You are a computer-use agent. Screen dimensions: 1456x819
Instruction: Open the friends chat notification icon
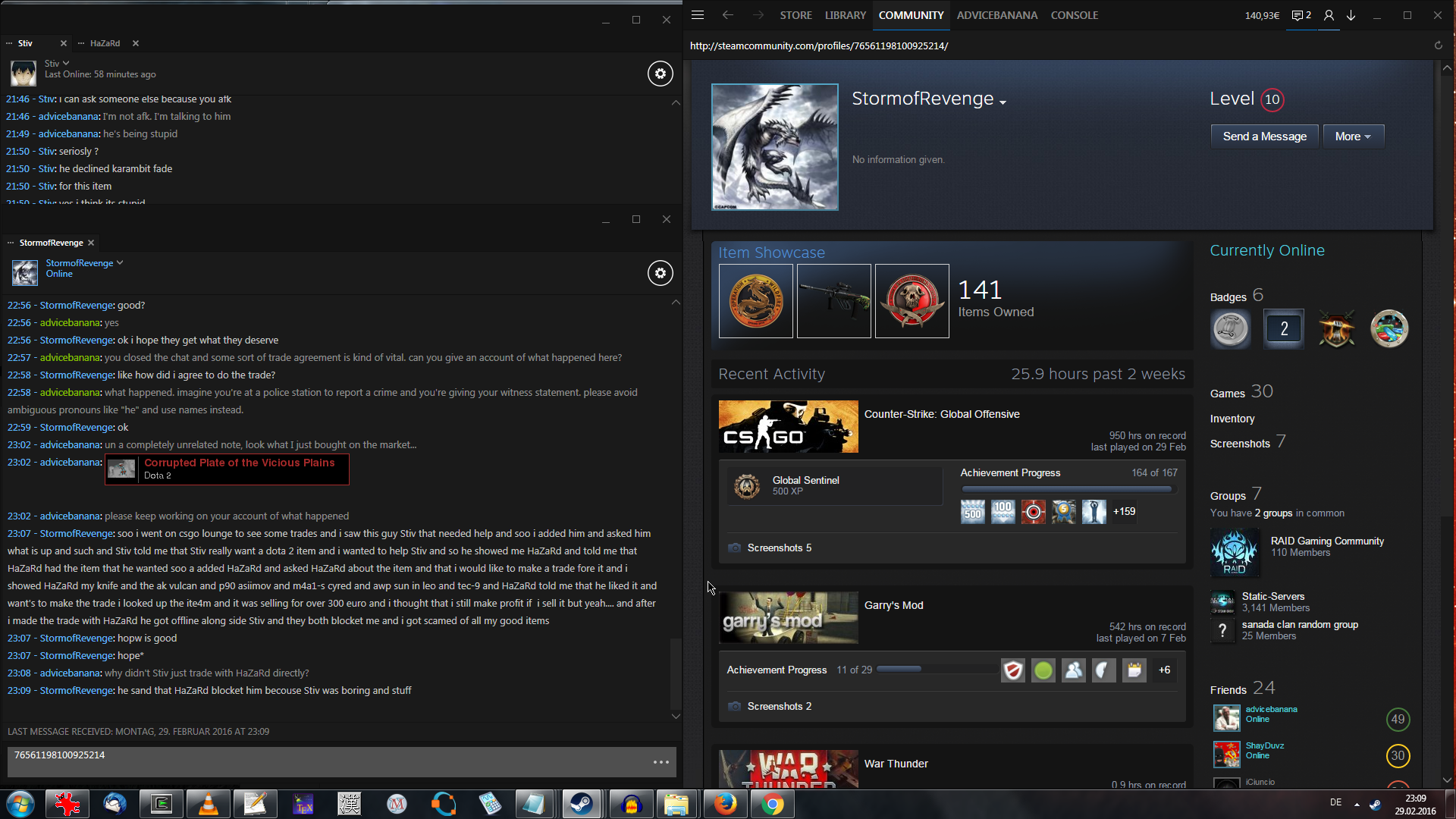pyautogui.click(x=1301, y=15)
